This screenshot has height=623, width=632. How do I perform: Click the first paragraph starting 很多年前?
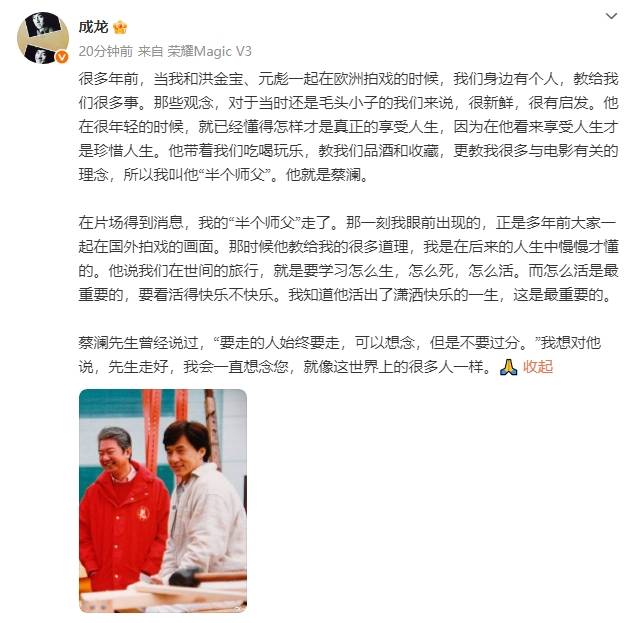tap(348, 127)
